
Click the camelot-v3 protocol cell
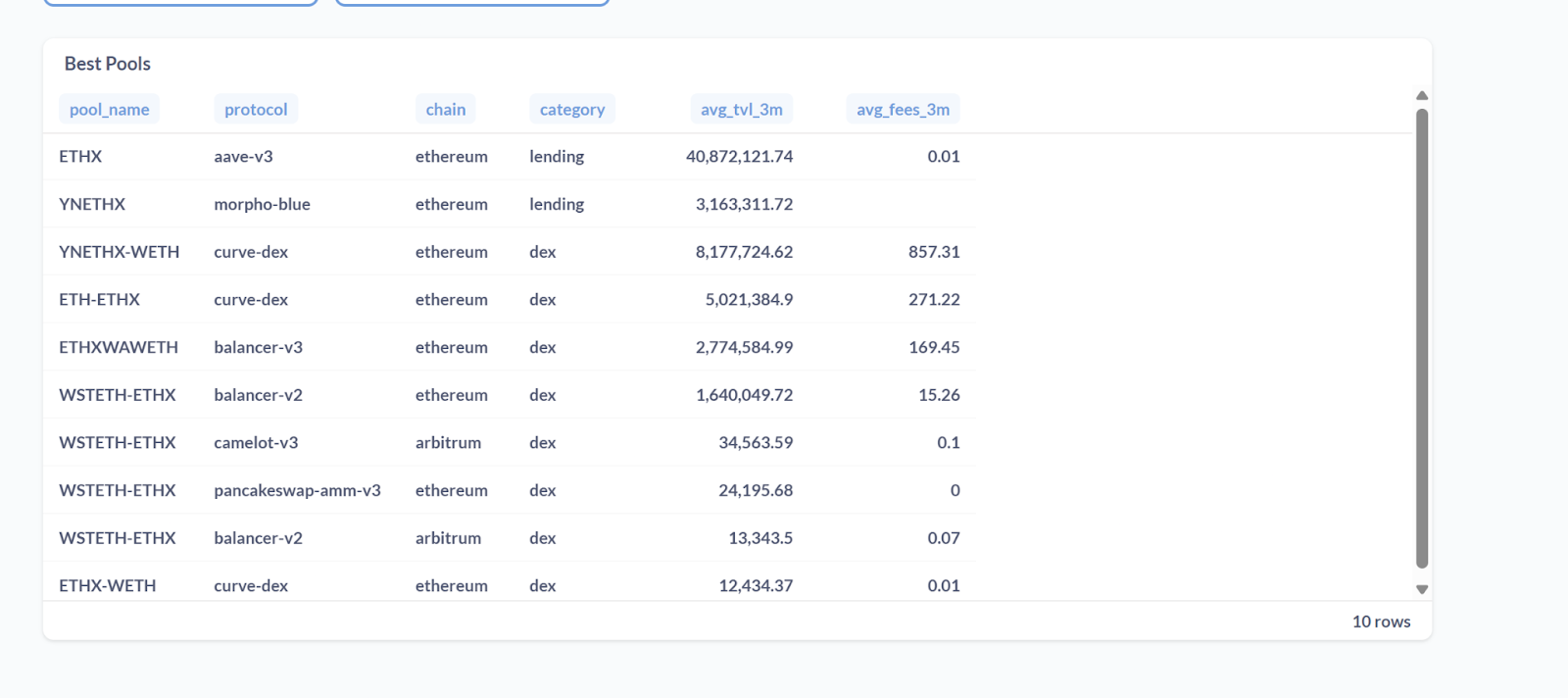(256, 443)
